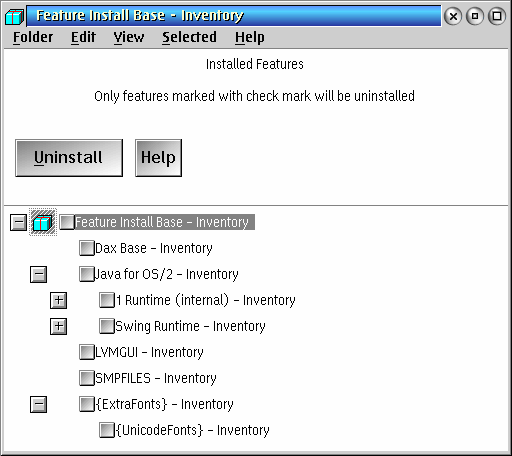
Task: Expand the 1 Runtime (internal) node
Action: click(58, 300)
